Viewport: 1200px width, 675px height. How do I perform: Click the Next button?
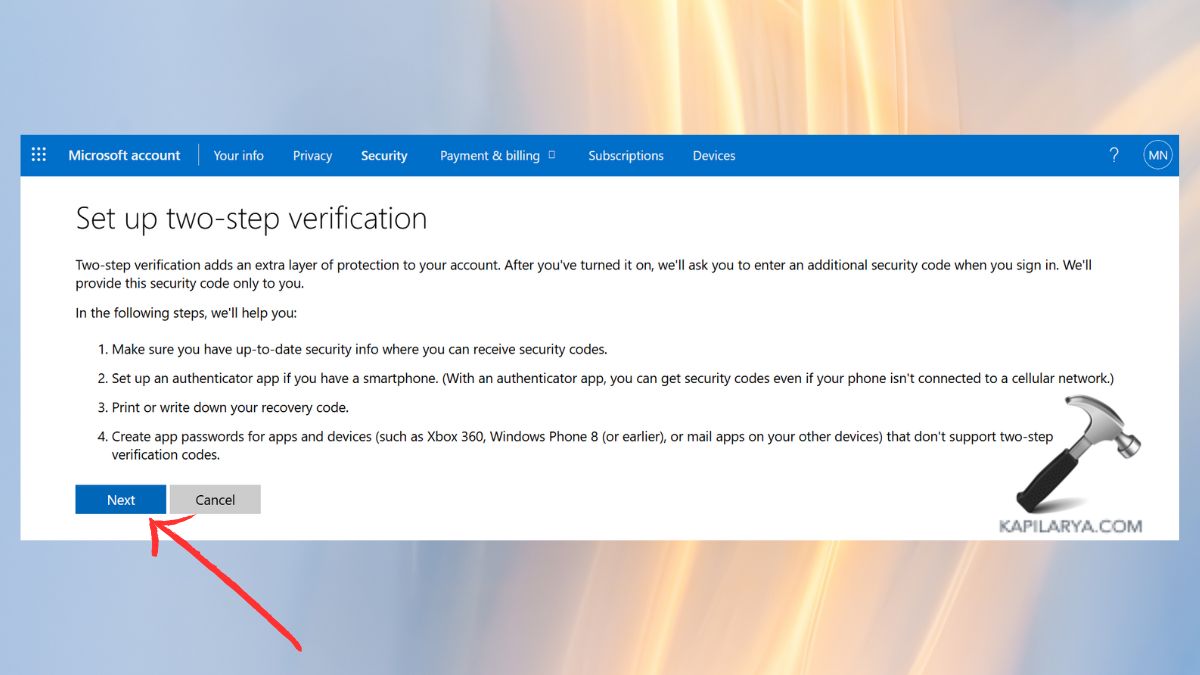click(120, 499)
